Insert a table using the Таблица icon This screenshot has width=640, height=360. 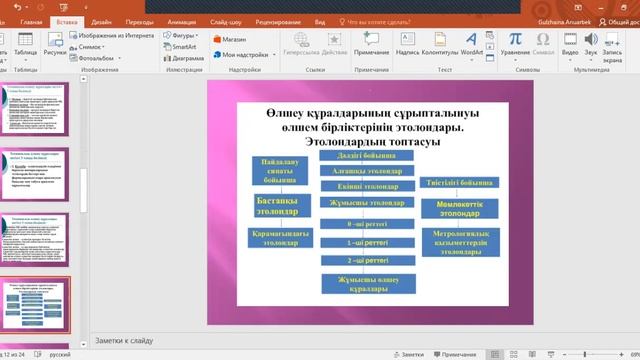coord(25,40)
